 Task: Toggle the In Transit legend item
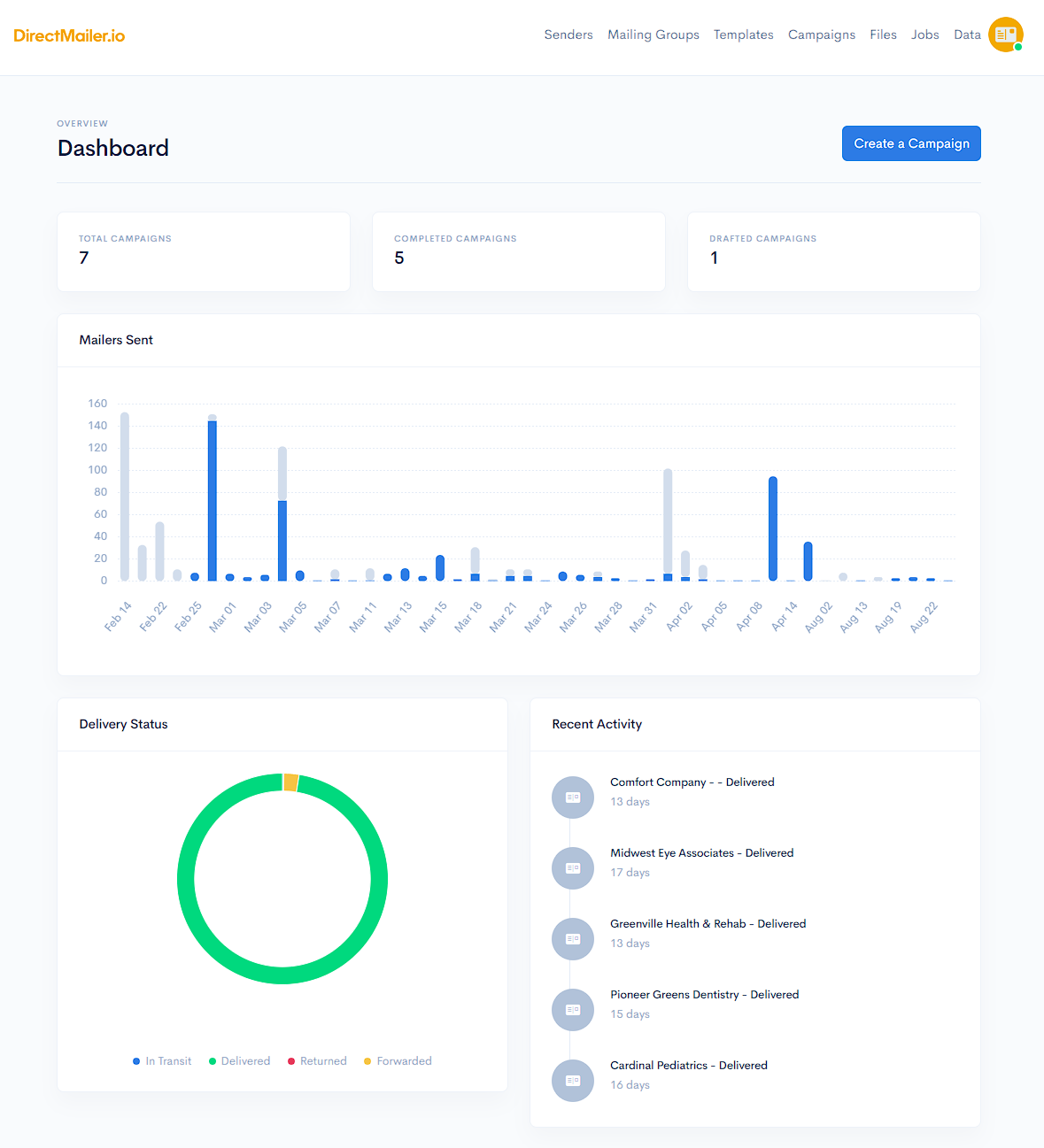click(x=161, y=1060)
